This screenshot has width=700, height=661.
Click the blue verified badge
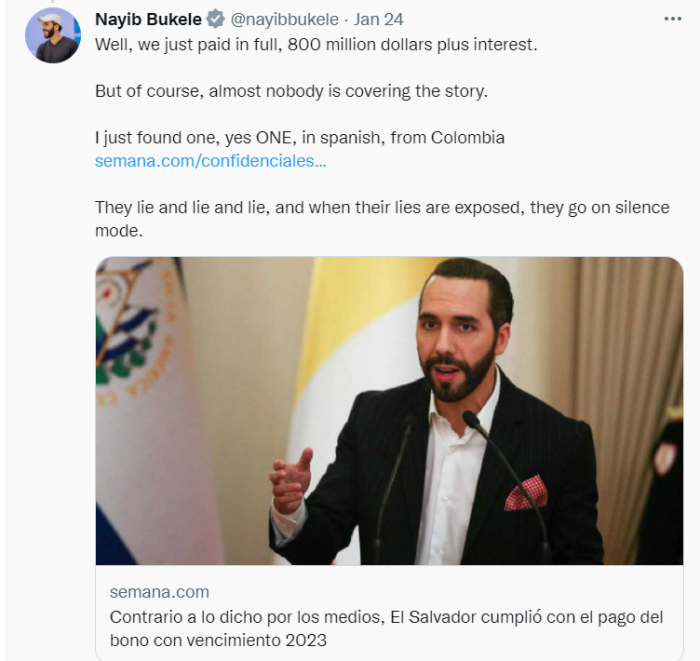pyautogui.click(x=215, y=20)
